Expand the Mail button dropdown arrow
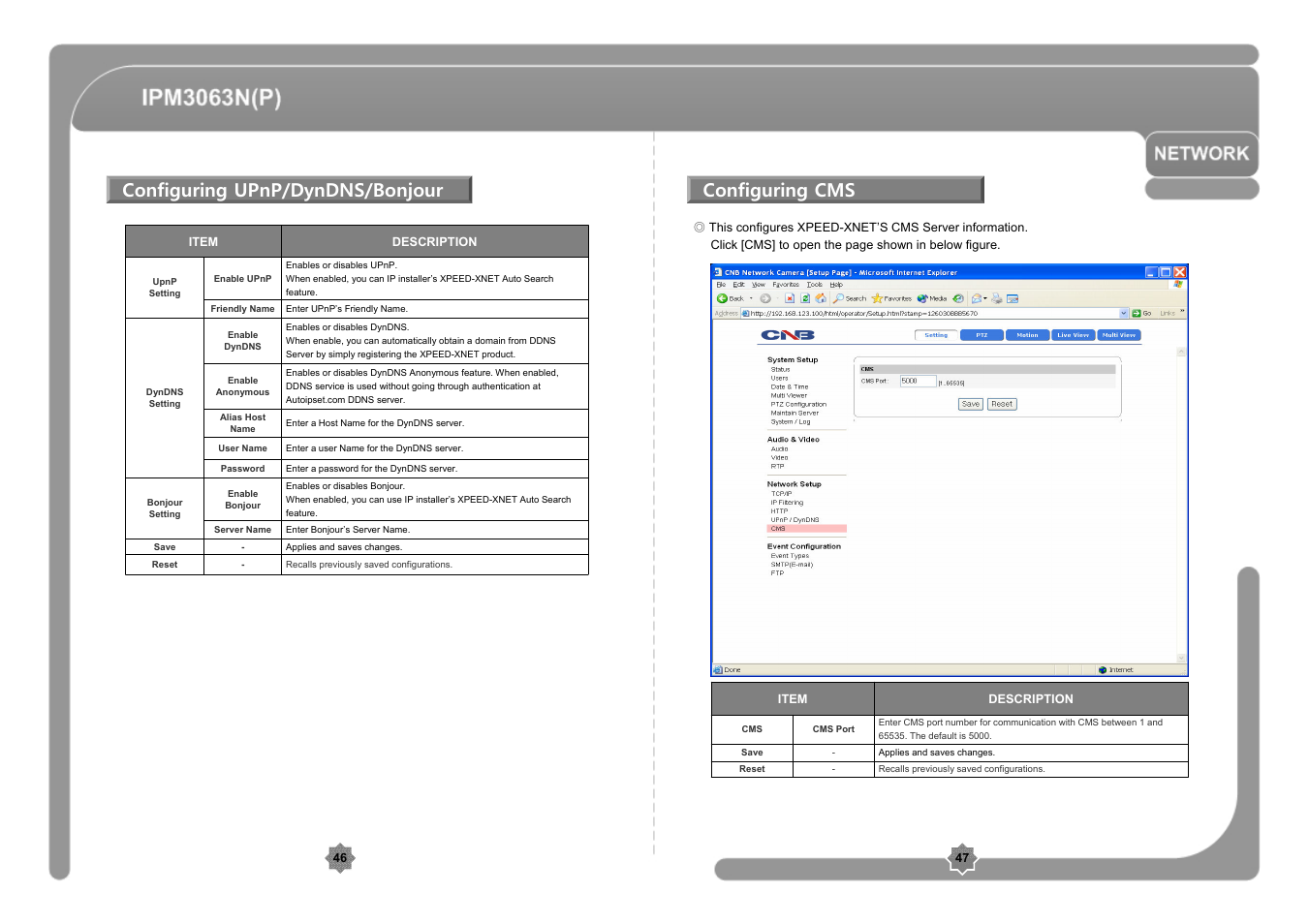Viewport: 1309px width, 924px height. (x=985, y=298)
